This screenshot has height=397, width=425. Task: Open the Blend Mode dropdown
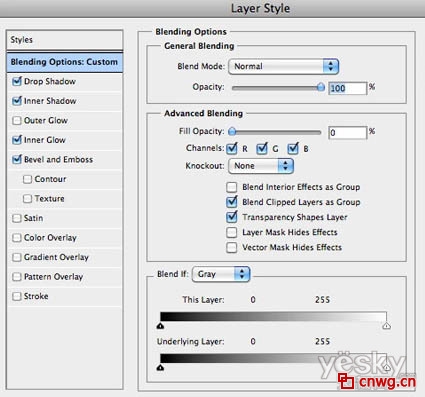tap(283, 66)
